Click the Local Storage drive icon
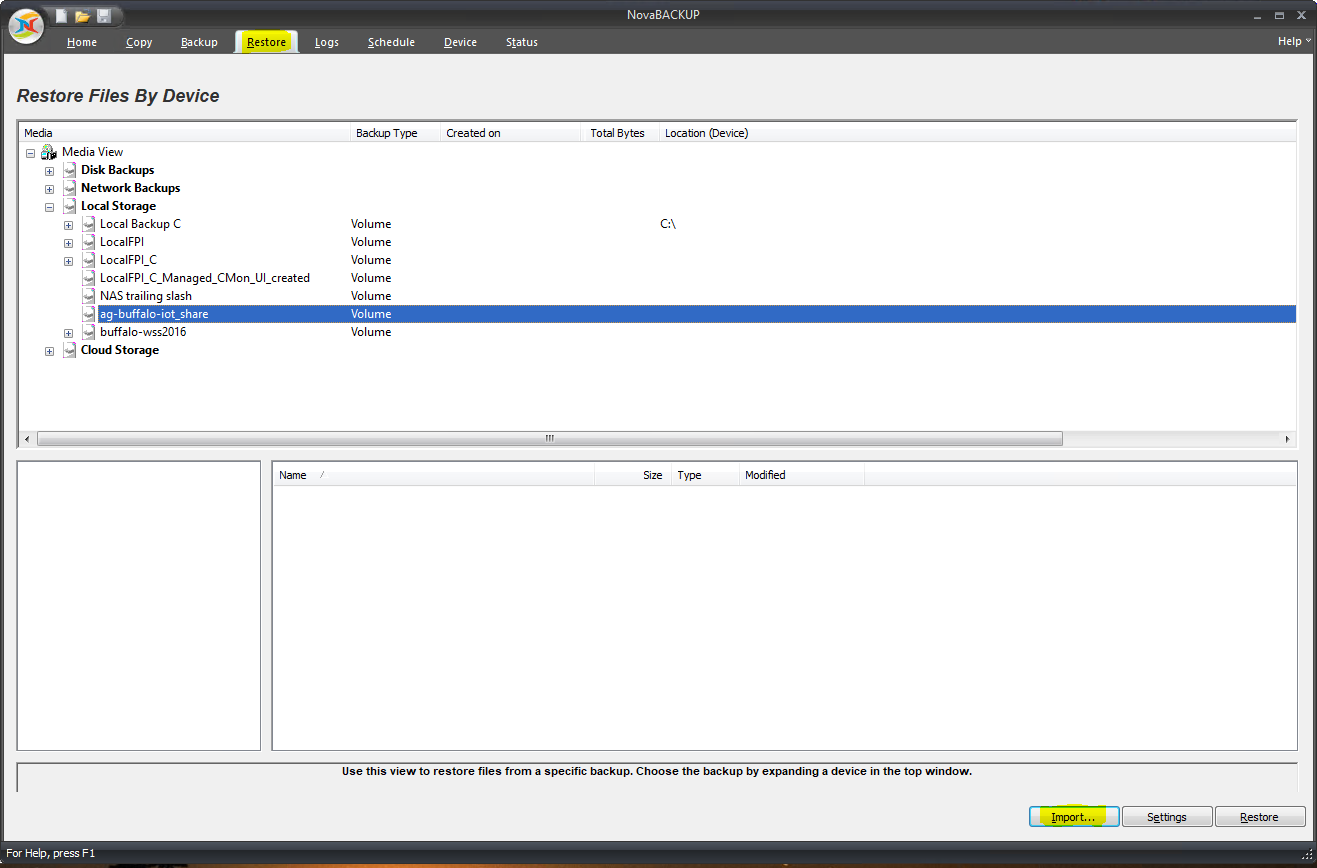 (69, 206)
